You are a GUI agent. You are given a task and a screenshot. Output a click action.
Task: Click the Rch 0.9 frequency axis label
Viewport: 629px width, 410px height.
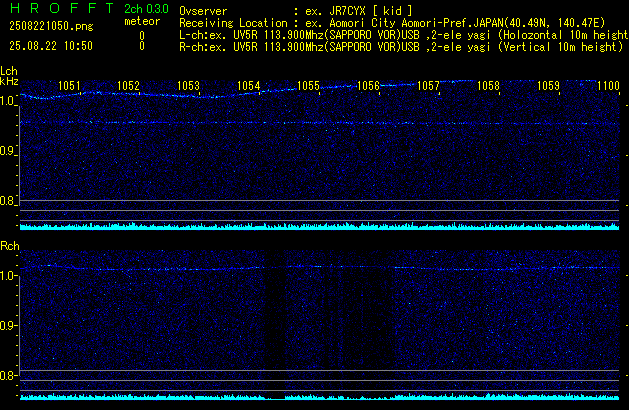pos(8,325)
